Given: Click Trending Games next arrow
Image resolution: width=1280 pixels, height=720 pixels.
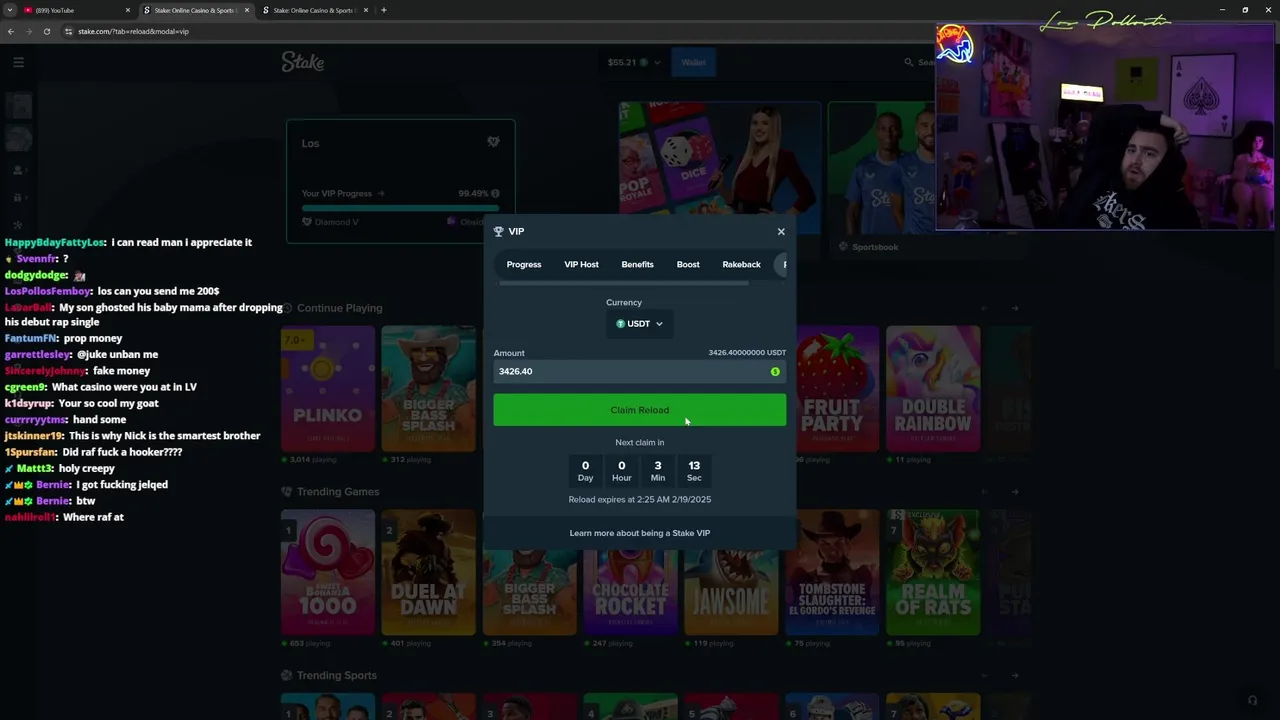Looking at the screenshot, I should pos(1015,492).
